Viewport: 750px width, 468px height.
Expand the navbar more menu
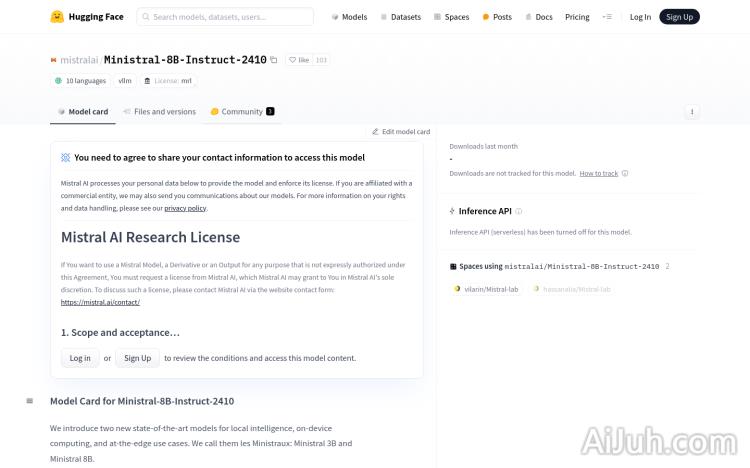click(607, 17)
